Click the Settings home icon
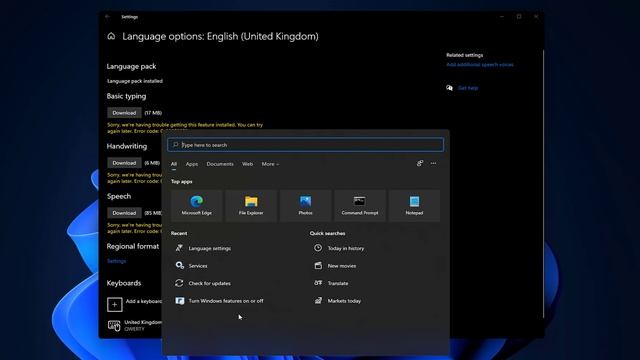 tap(111, 36)
